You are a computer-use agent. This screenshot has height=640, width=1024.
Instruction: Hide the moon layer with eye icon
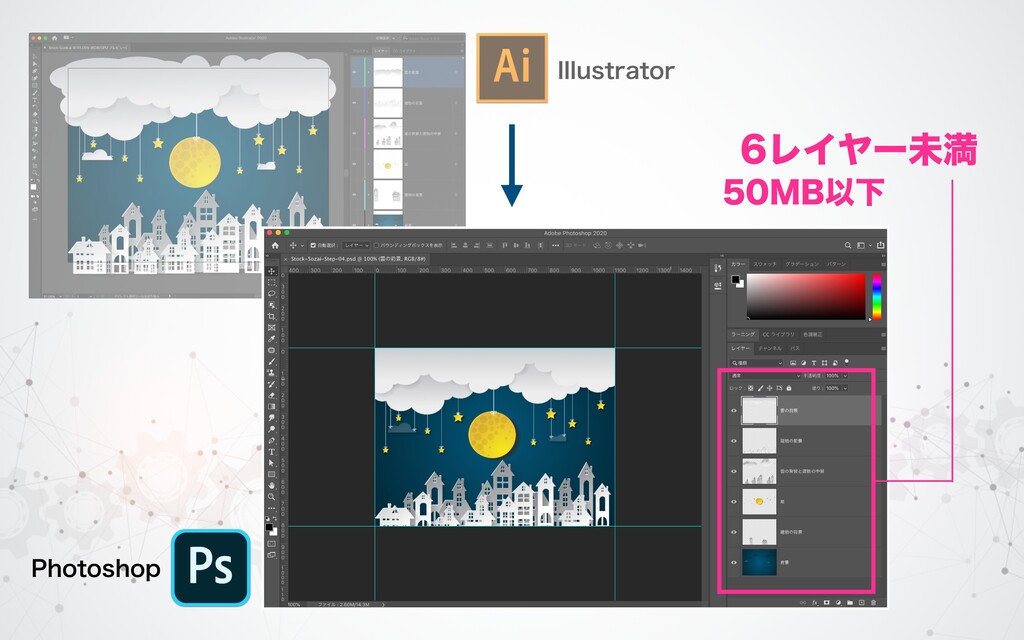734,502
